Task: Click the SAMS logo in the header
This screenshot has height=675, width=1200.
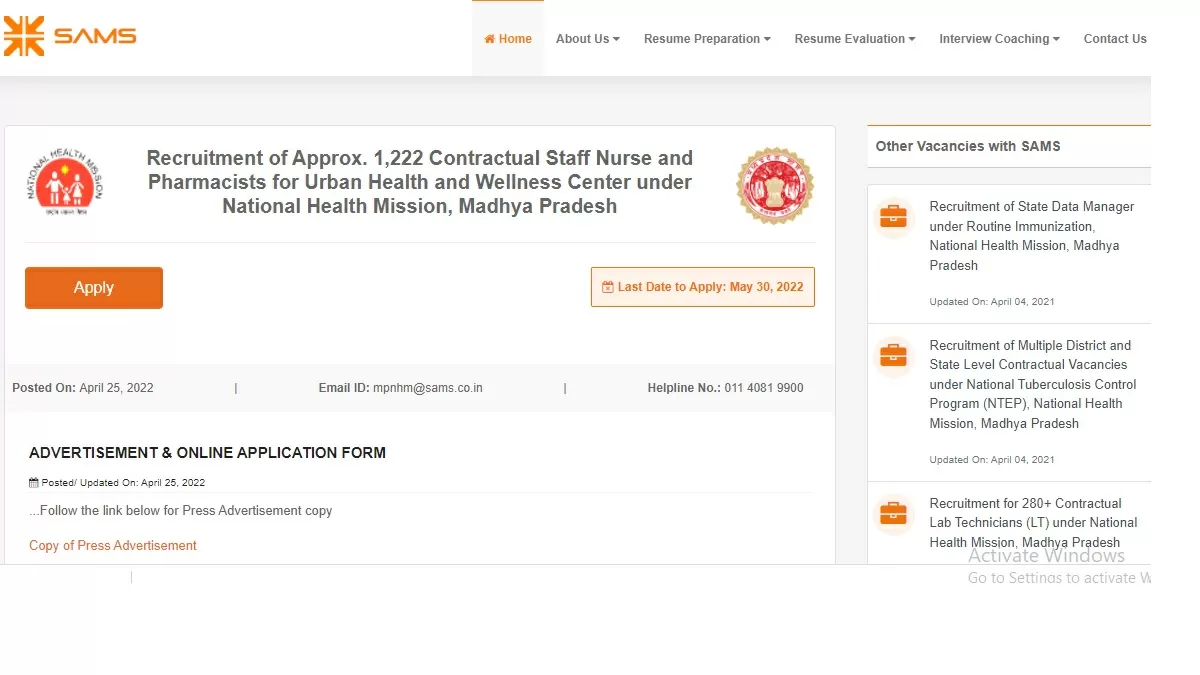Action: 70,37
